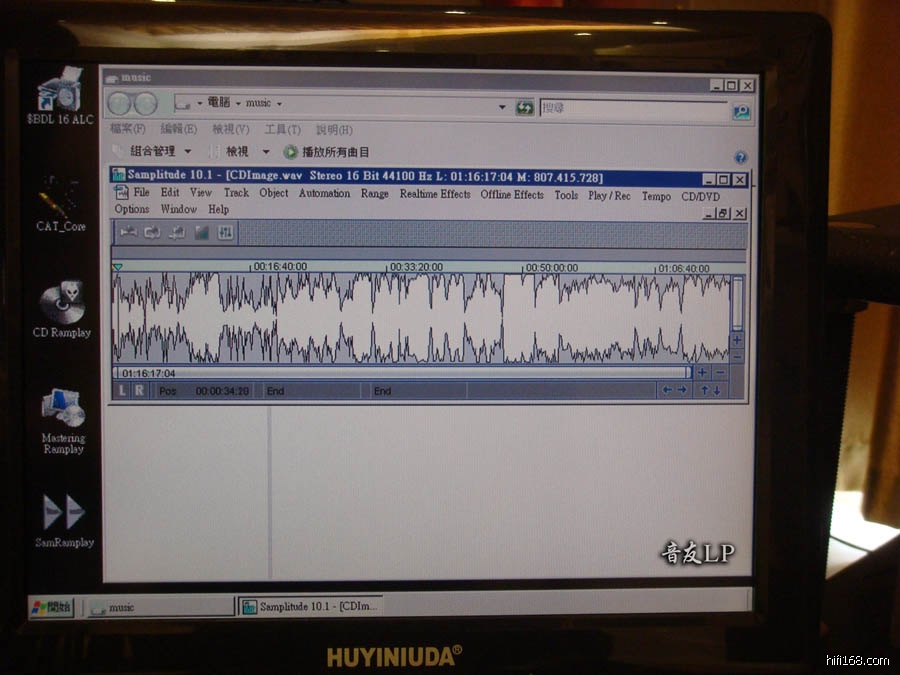Launch the Mastering Ramplay desktop icon
The height and width of the screenshot is (675, 900).
pyautogui.click(x=63, y=409)
